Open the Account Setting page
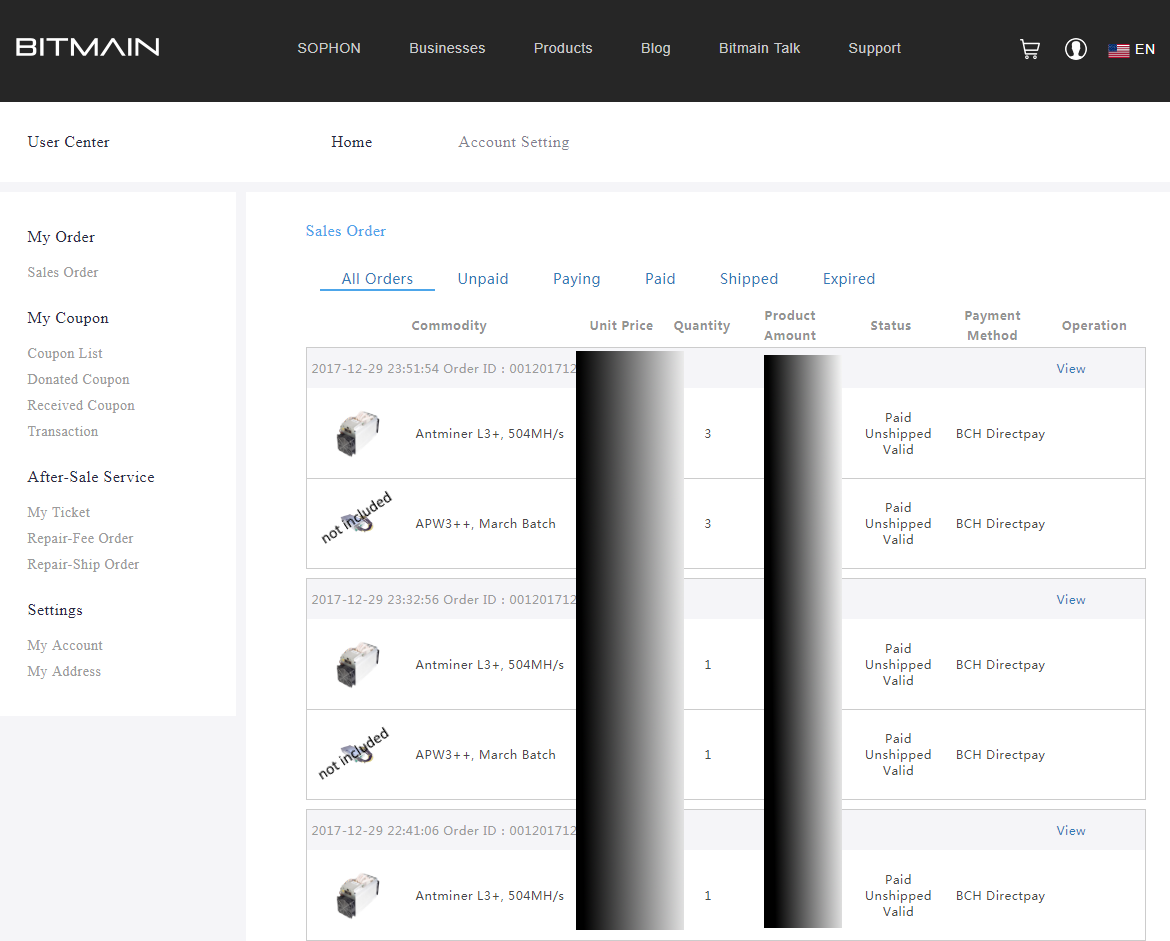The width and height of the screenshot is (1170, 941). click(x=513, y=142)
